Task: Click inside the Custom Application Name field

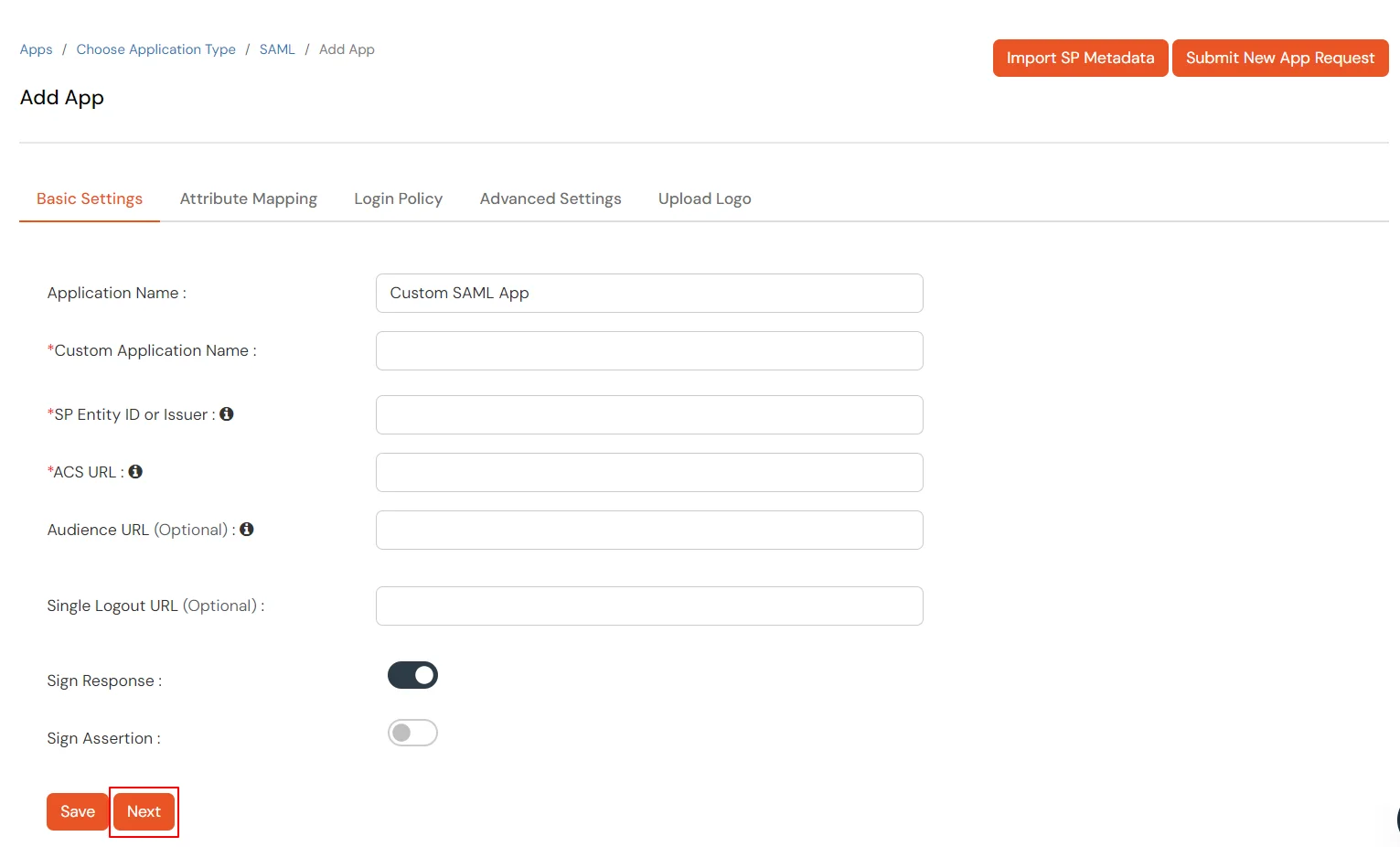Action: tap(648, 350)
